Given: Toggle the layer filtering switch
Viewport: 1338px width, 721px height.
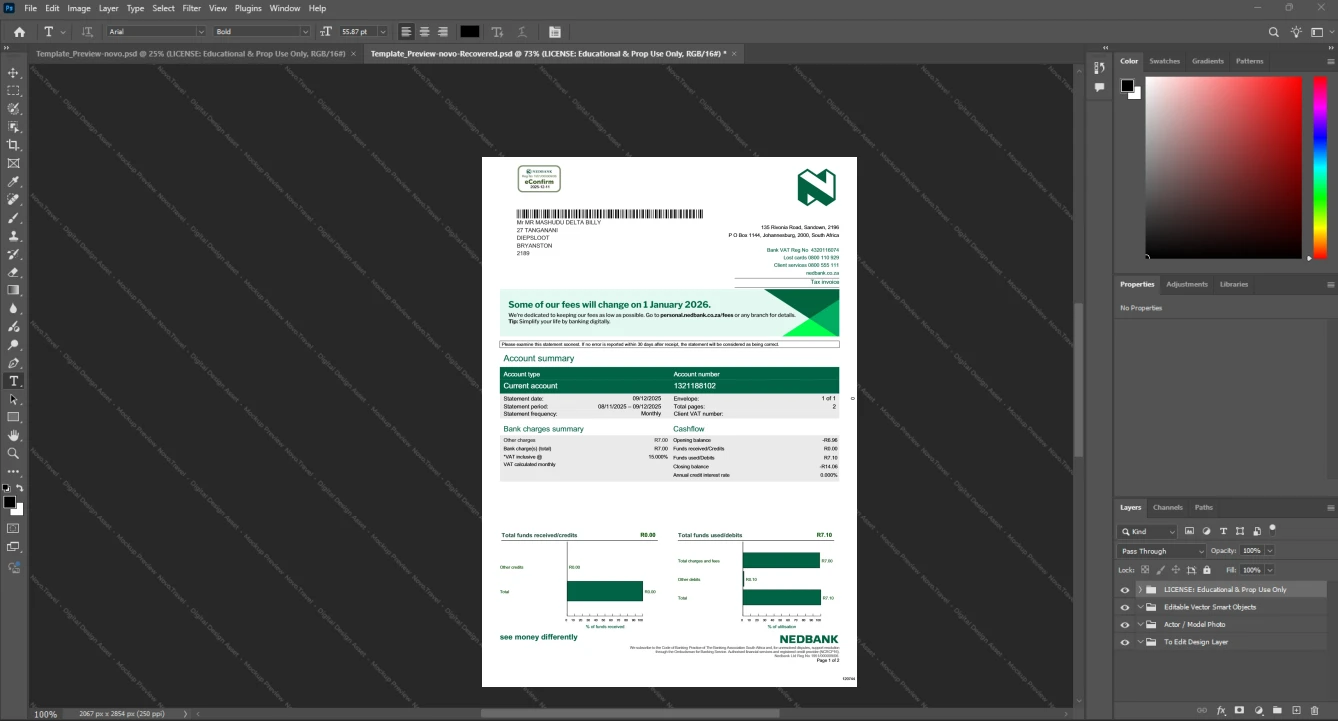Looking at the screenshot, I should (x=1273, y=529).
